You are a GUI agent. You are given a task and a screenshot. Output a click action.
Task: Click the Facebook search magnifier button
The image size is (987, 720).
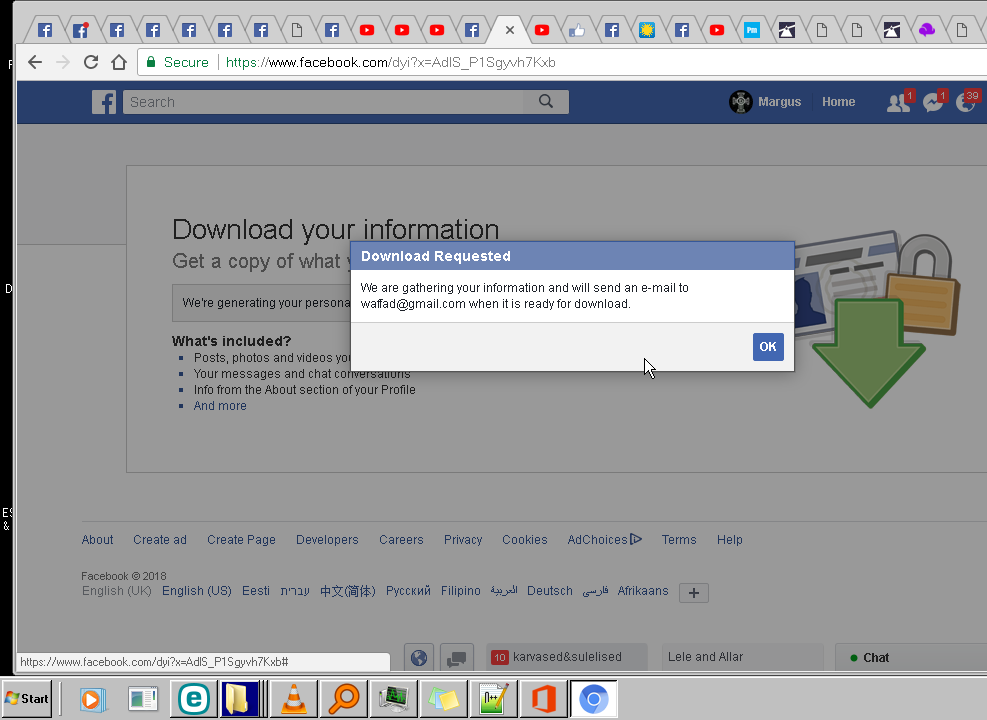(x=546, y=101)
